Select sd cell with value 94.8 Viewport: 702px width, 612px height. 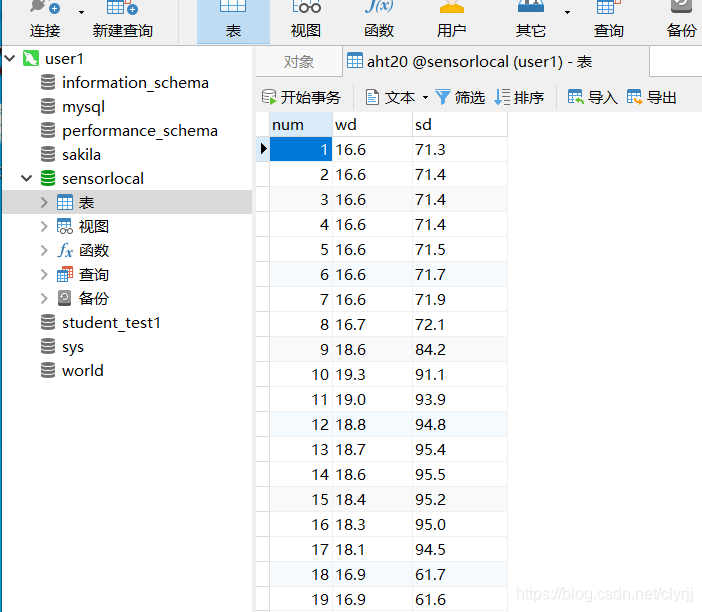pos(460,424)
